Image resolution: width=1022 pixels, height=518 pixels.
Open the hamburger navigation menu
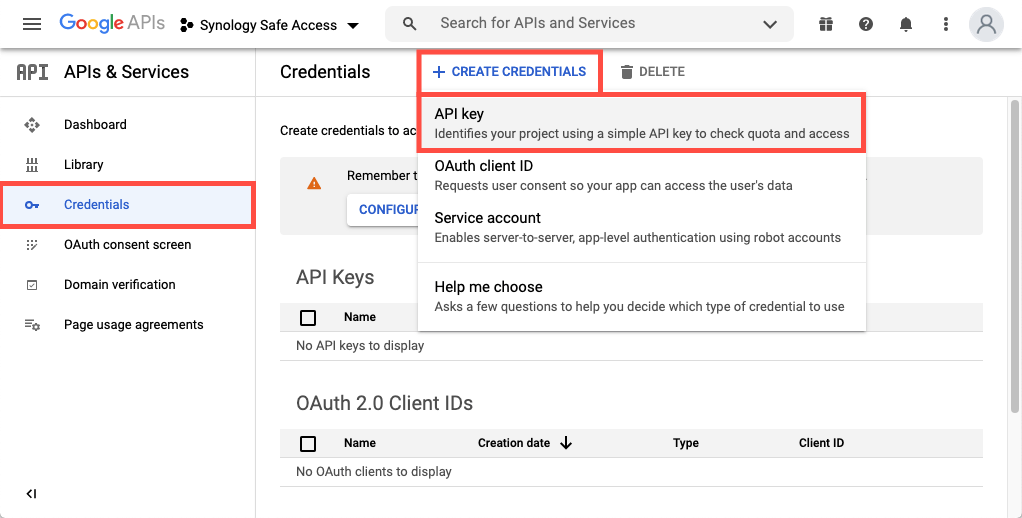pos(32,25)
